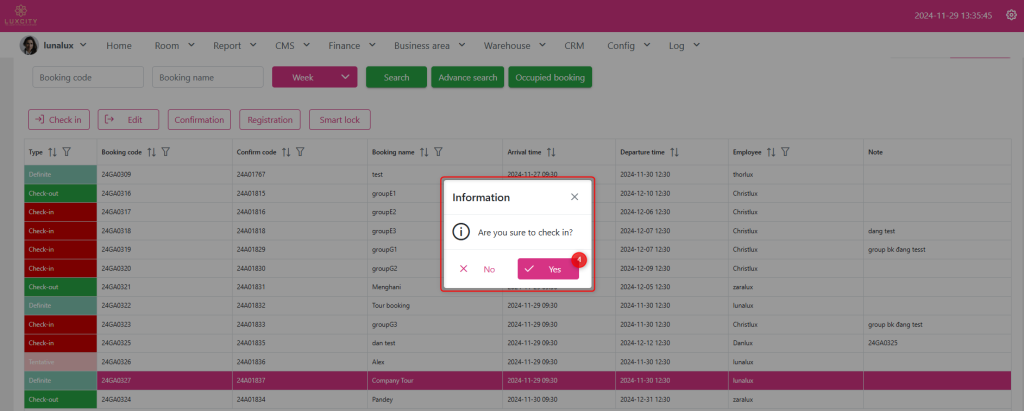1024x411 pixels.
Task: Sort by Departure time arrows
Action: tap(674, 152)
